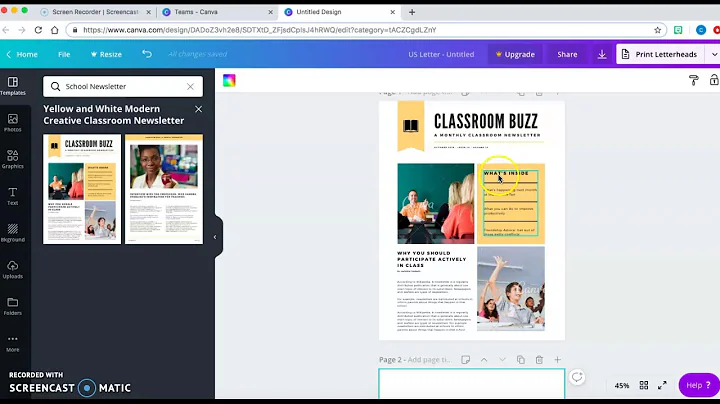Reload the page in browser

(x=38, y=30)
